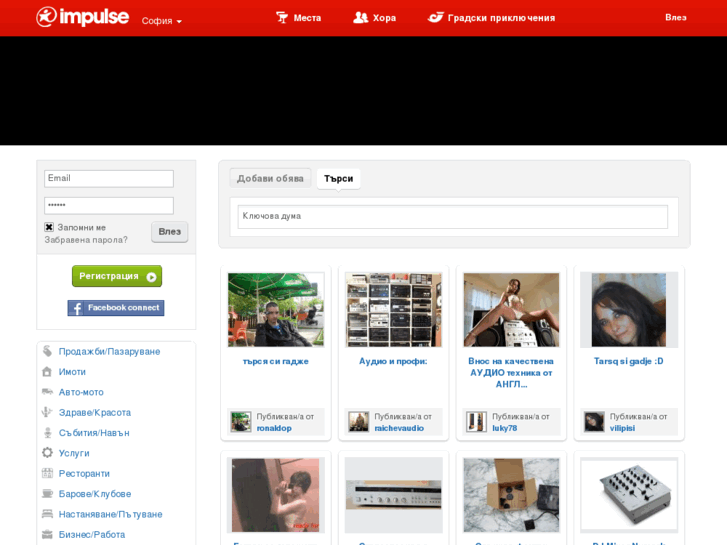
Task: Click the icon next to Продажби/Пазаруване
Action: [47, 351]
